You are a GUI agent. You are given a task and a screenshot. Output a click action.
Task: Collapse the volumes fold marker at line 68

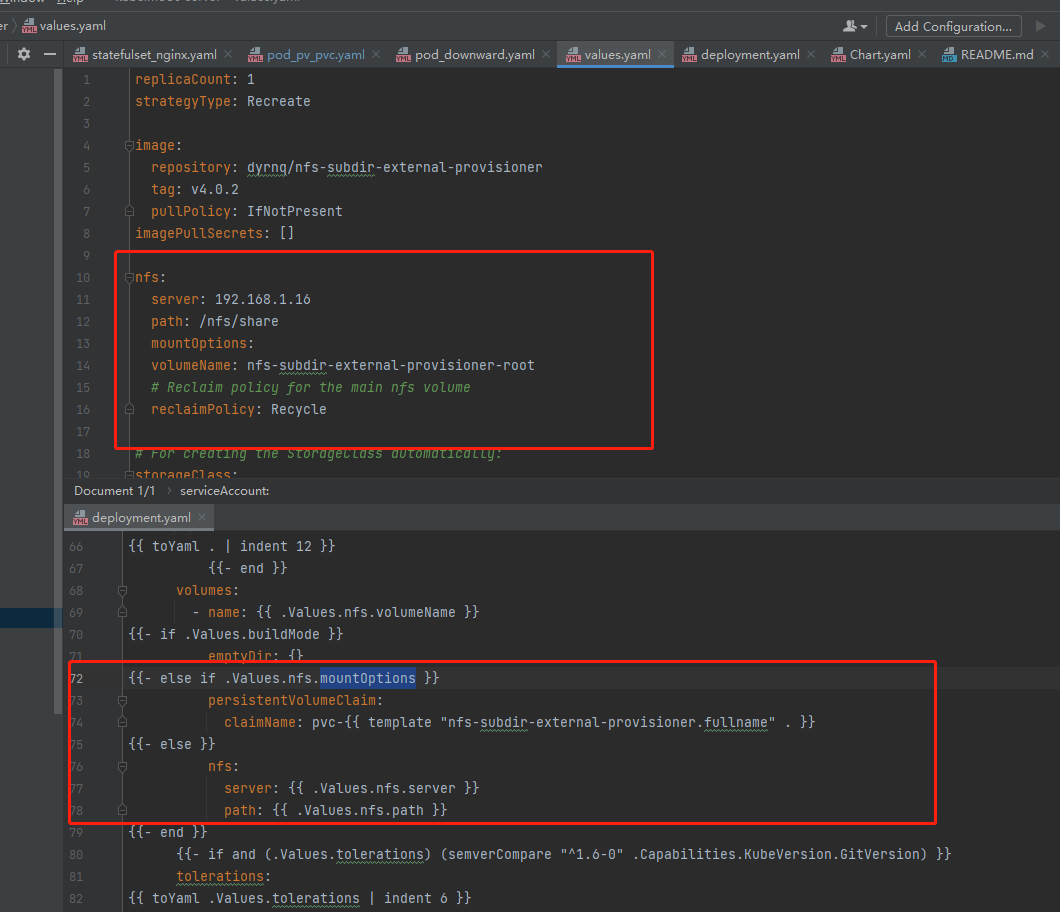pos(122,590)
